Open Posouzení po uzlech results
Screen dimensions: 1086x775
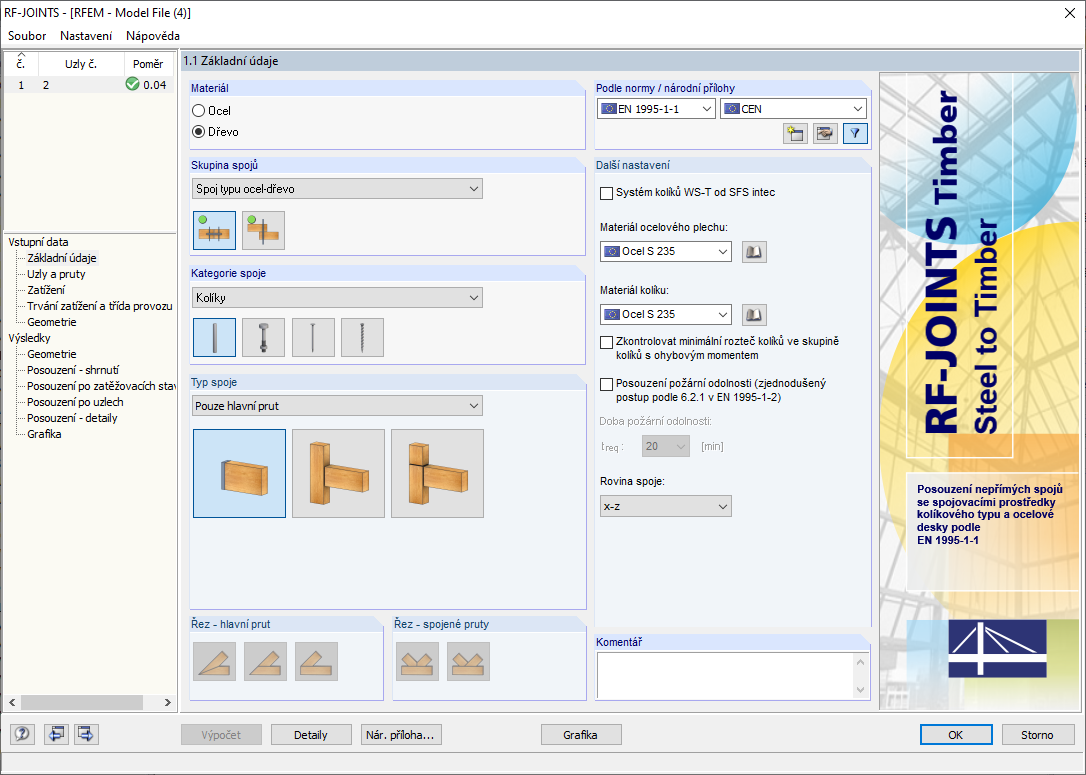coord(75,402)
